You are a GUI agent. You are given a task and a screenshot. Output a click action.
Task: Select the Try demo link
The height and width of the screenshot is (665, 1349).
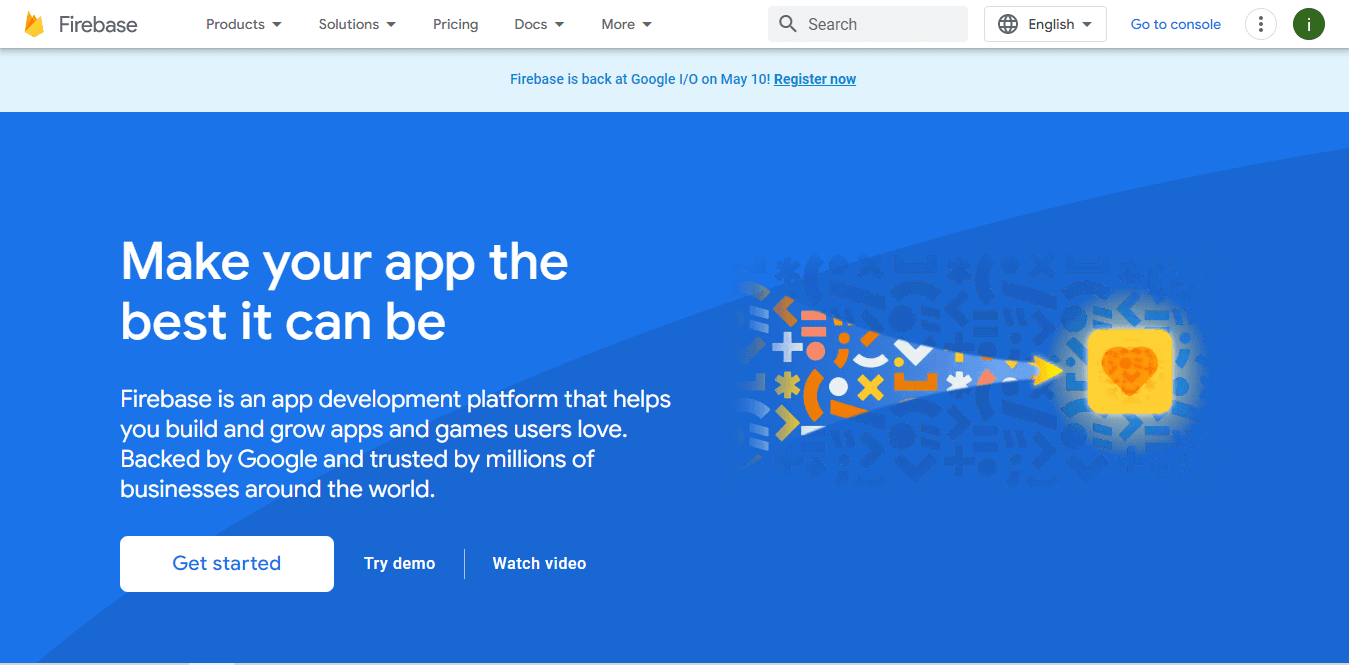tap(399, 564)
